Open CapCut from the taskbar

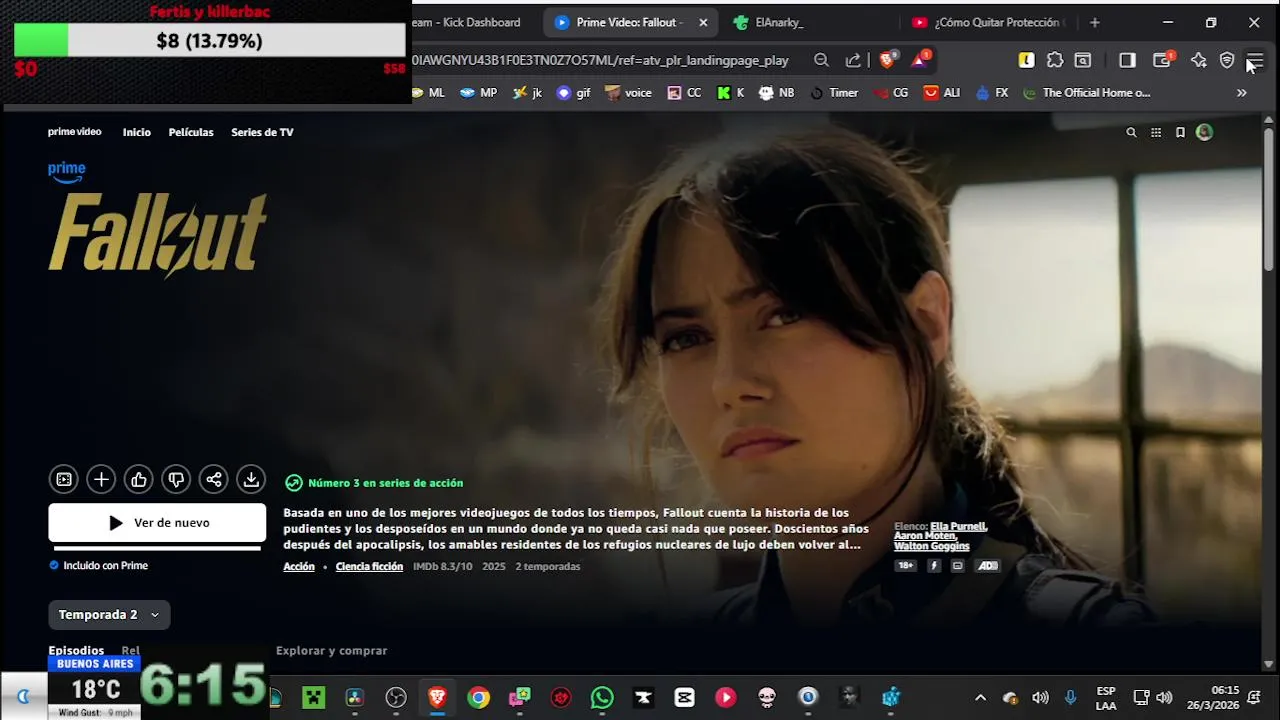tap(685, 698)
